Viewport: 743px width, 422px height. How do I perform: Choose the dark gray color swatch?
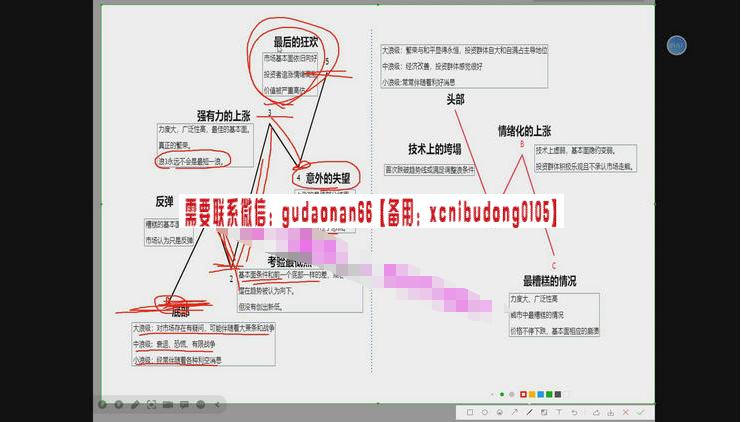(x=557, y=394)
